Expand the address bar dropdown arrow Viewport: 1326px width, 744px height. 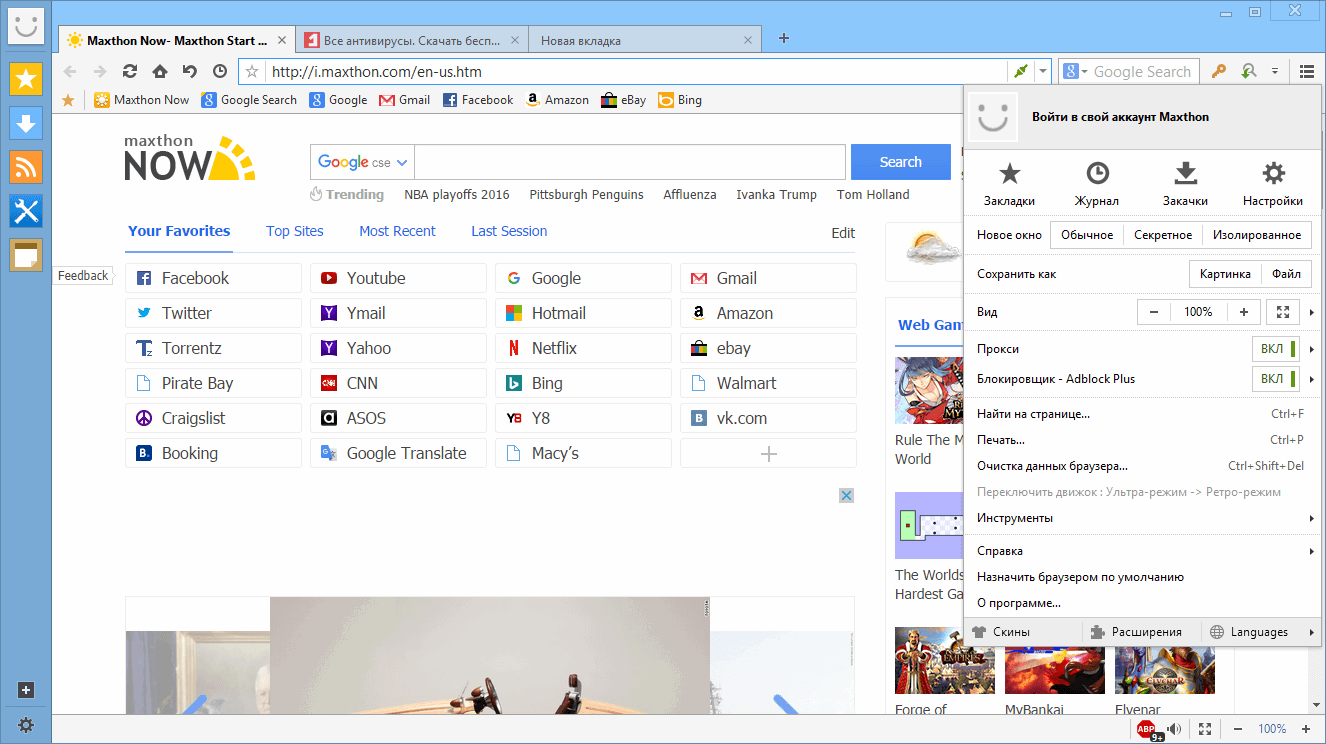click(1043, 71)
